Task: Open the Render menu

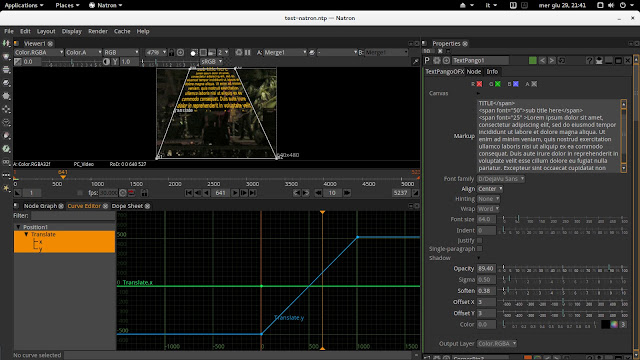Action: click(98, 31)
